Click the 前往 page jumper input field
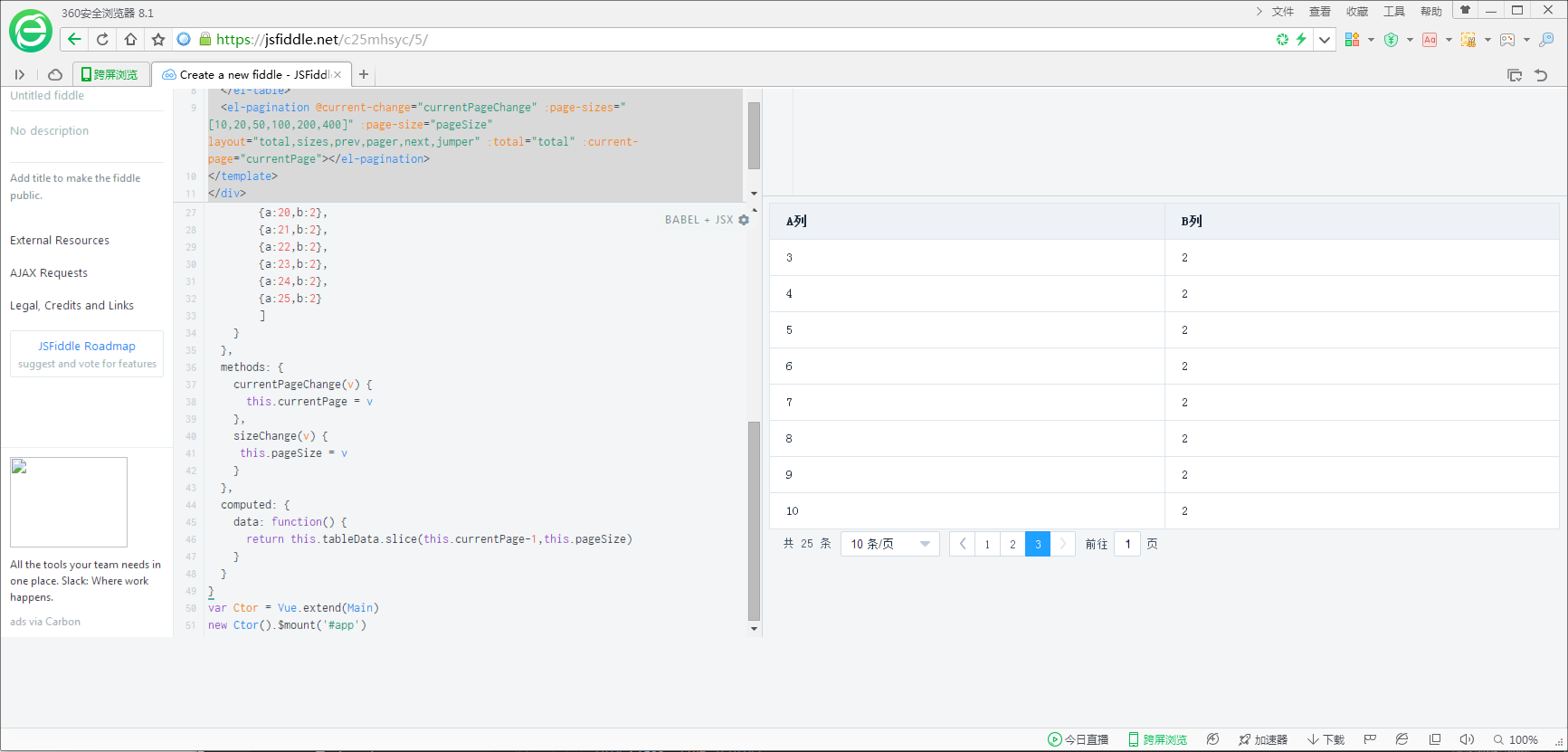This screenshot has width=1568, height=752. [x=1127, y=544]
